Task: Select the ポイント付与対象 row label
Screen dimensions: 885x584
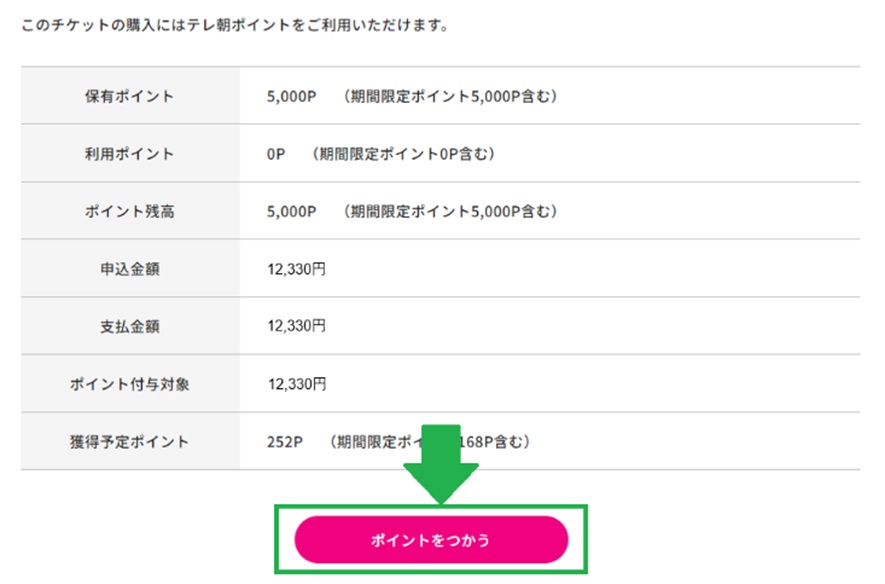Action: coord(130,384)
